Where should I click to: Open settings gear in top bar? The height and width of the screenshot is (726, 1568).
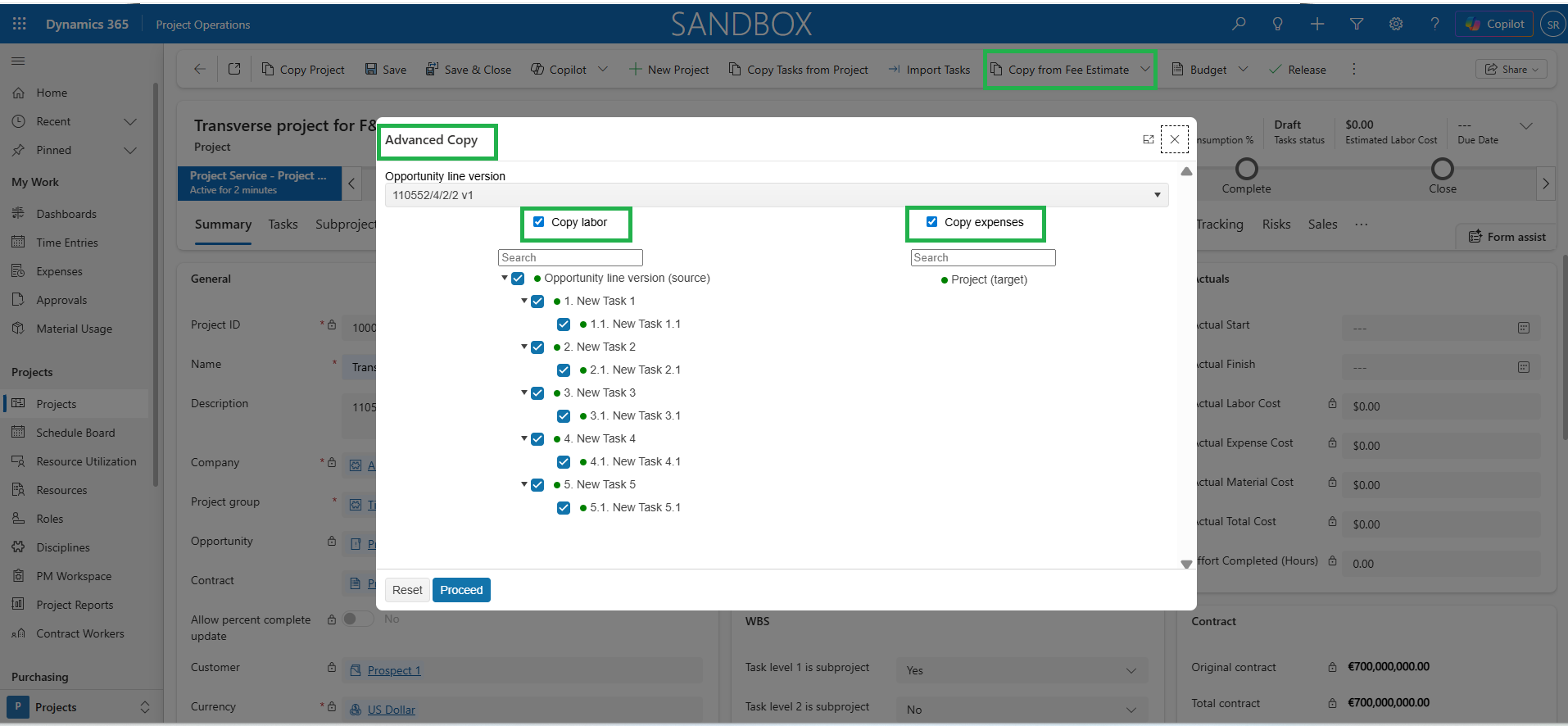pyautogui.click(x=1396, y=24)
